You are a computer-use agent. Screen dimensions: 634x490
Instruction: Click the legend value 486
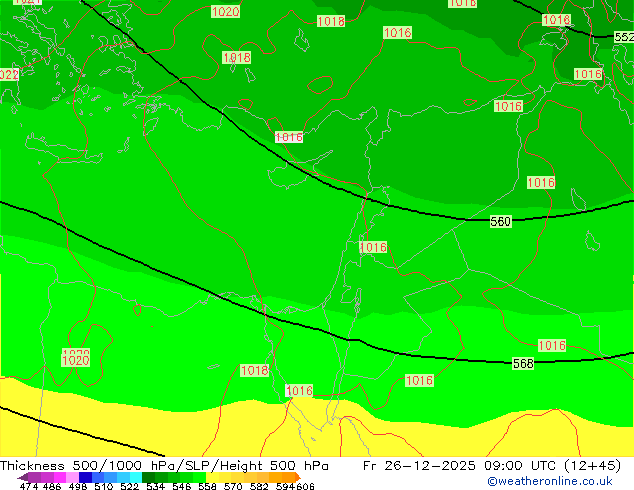tap(52, 486)
